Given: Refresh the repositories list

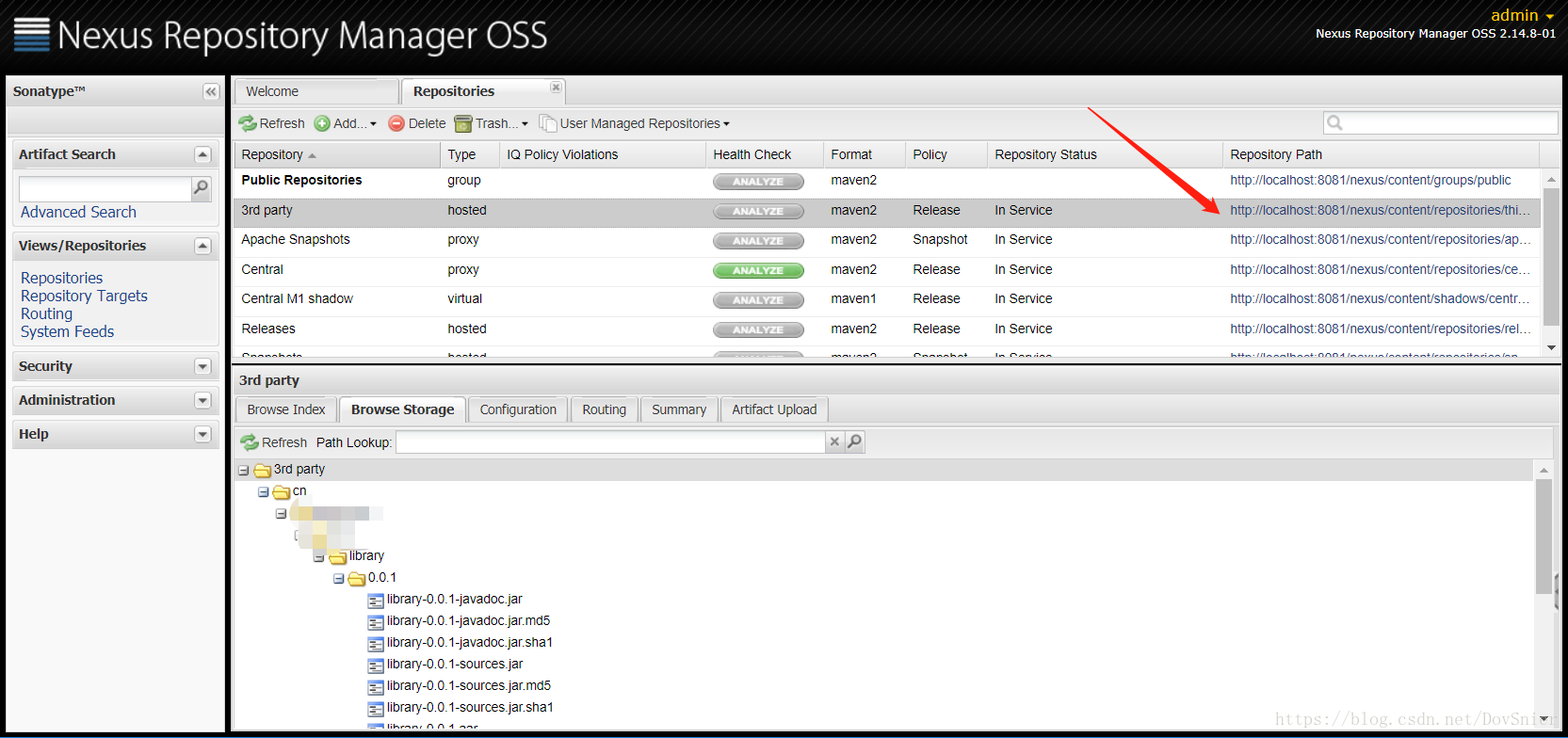Looking at the screenshot, I should [271, 123].
